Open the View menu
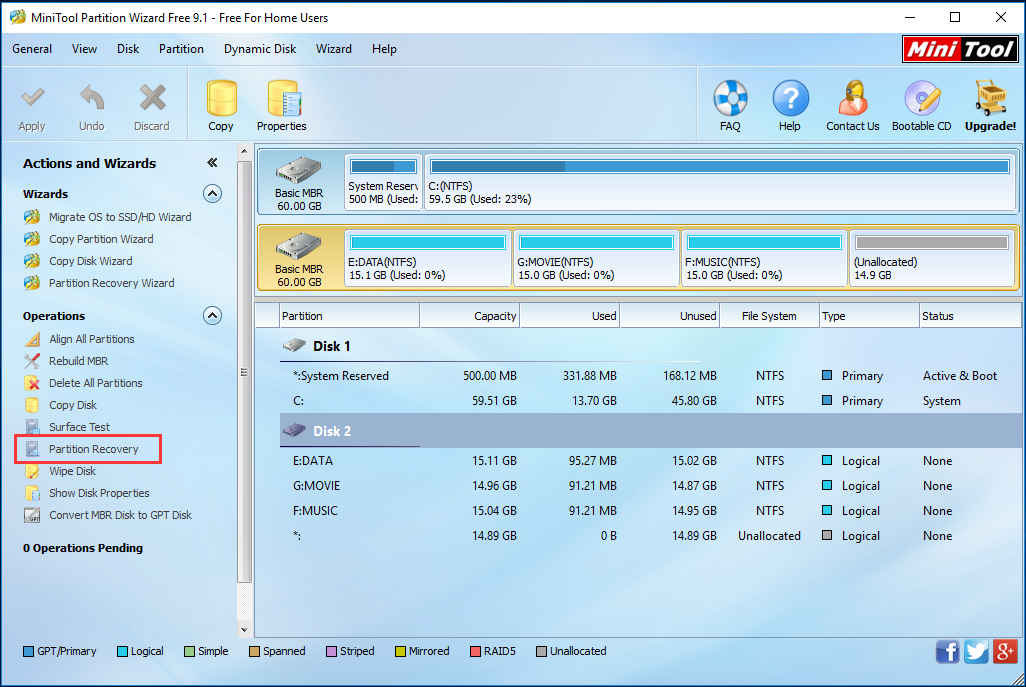 click(x=84, y=49)
